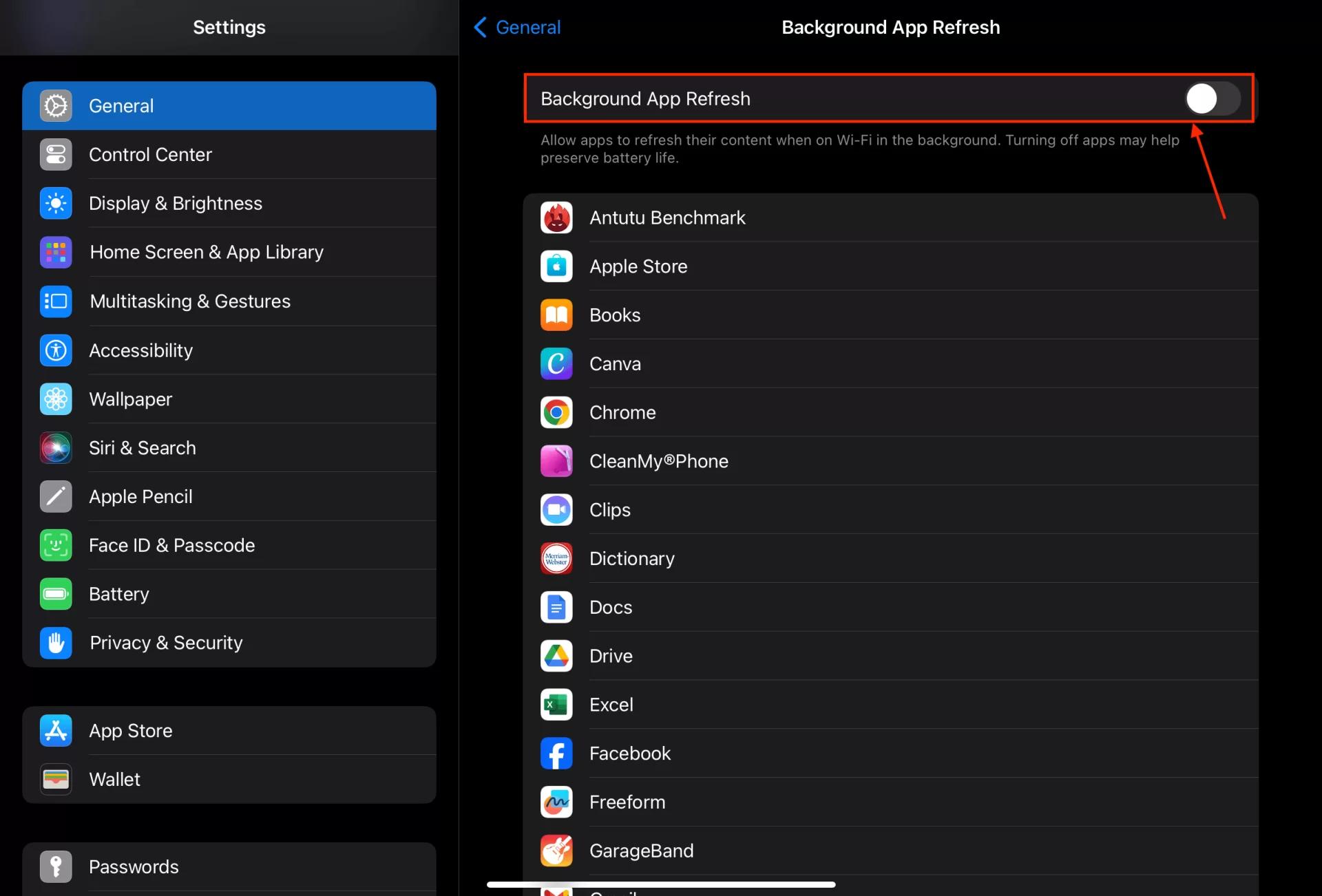Tap the Privacy & Security hand icon
The height and width of the screenshot is (896, 1322).
tap(56, 643)
